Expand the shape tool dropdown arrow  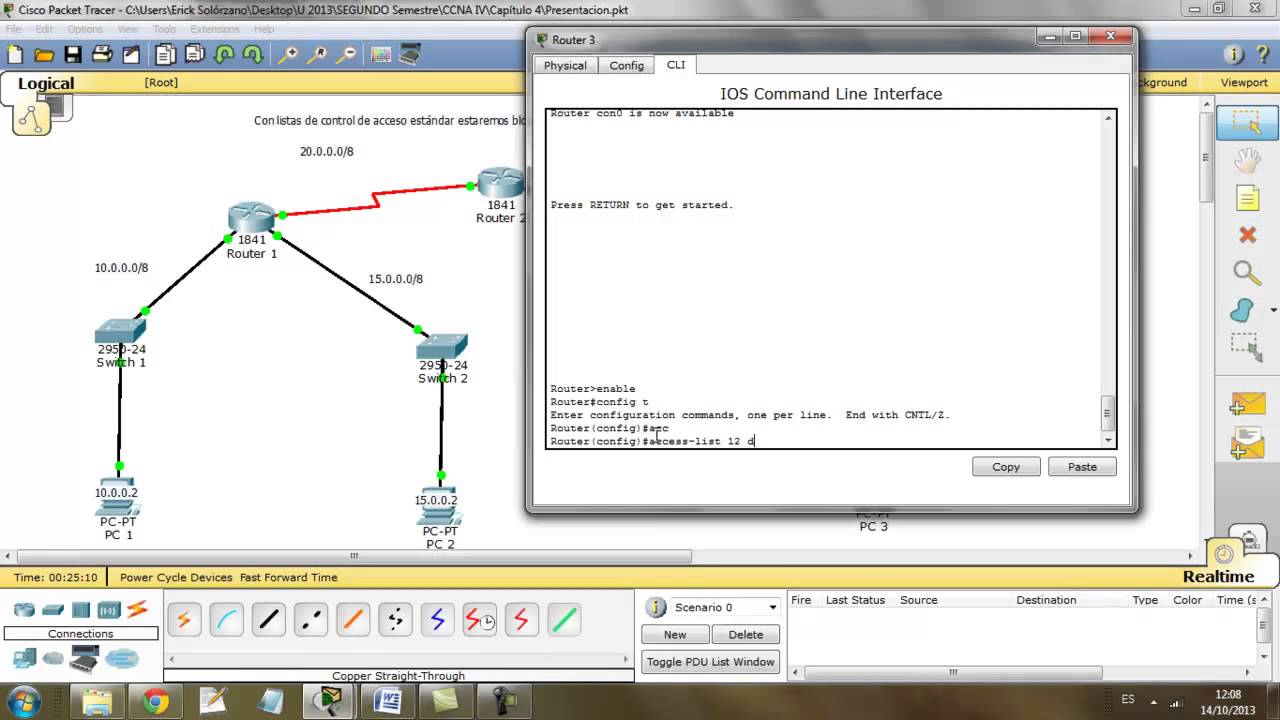1273,311
